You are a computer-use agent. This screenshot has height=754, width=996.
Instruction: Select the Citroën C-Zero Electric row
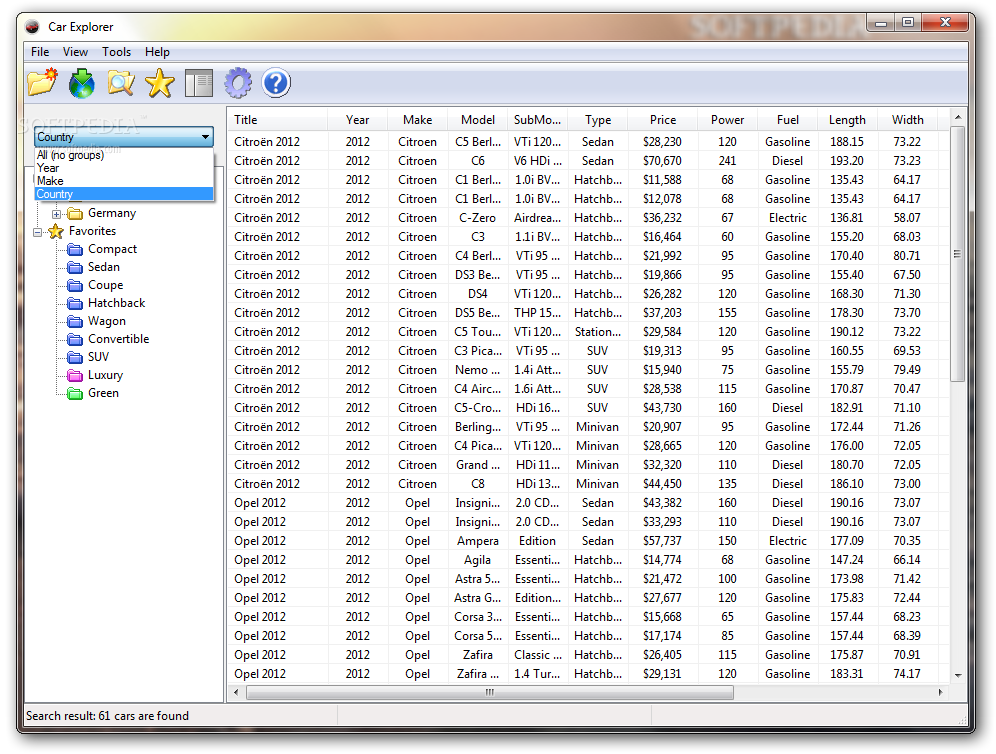tap(588, 218)
